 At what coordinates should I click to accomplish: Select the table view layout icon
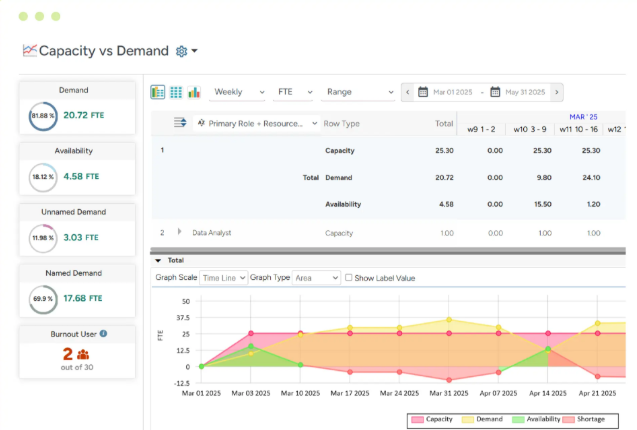158,92
